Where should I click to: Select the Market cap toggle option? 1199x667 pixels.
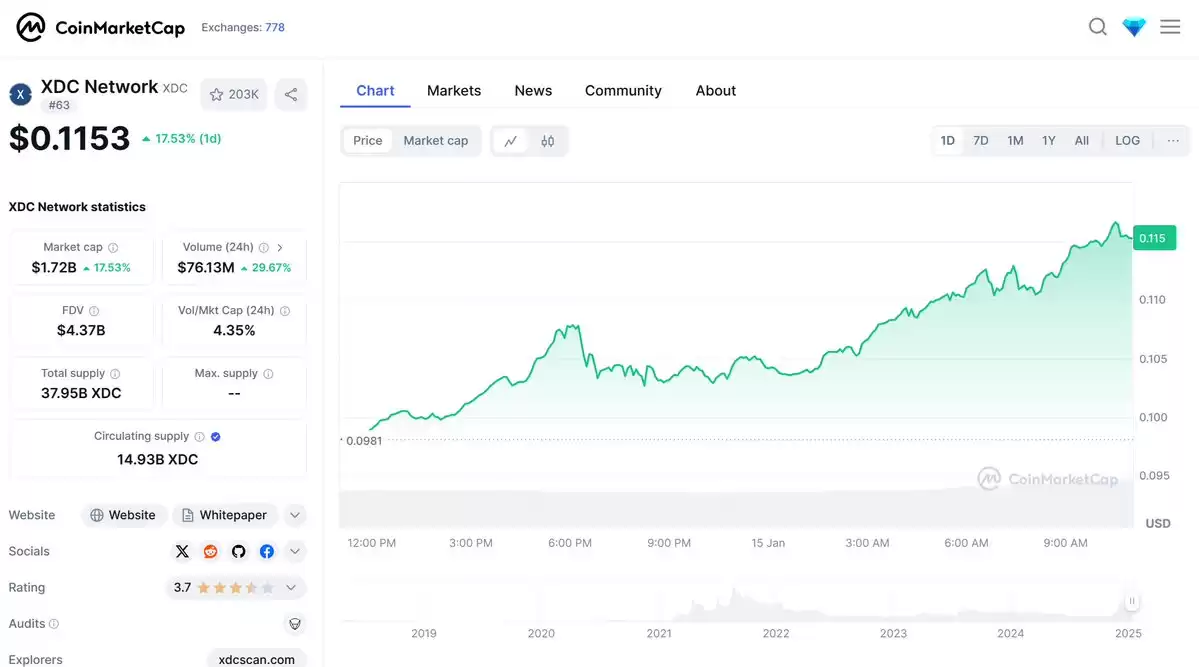(436, 141)
